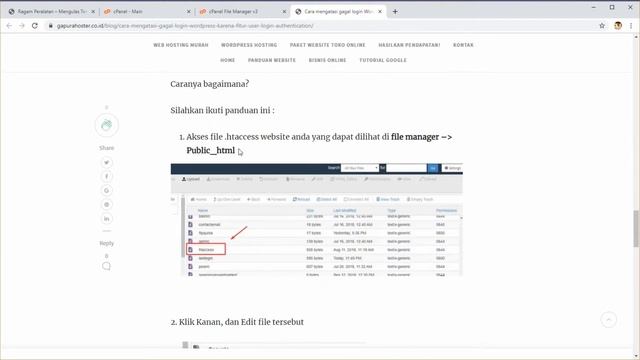Click the Reply label in the sidebar

(107, 243)
